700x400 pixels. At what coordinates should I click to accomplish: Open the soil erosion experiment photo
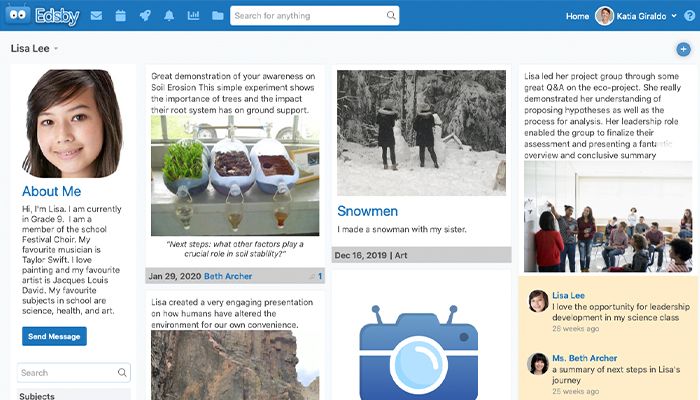point(235,175)
